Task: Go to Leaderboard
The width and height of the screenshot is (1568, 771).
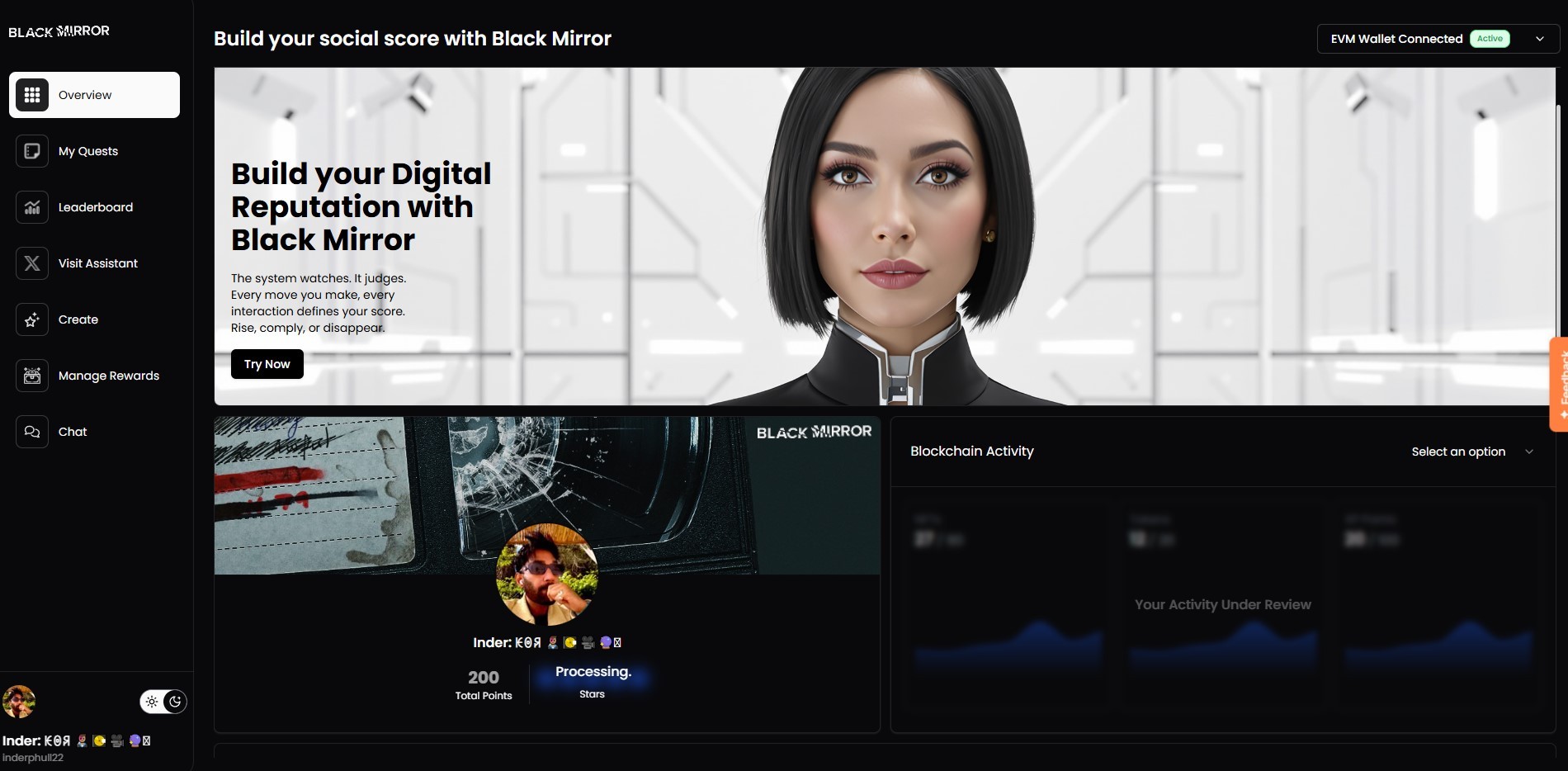Action: (94, 207)
